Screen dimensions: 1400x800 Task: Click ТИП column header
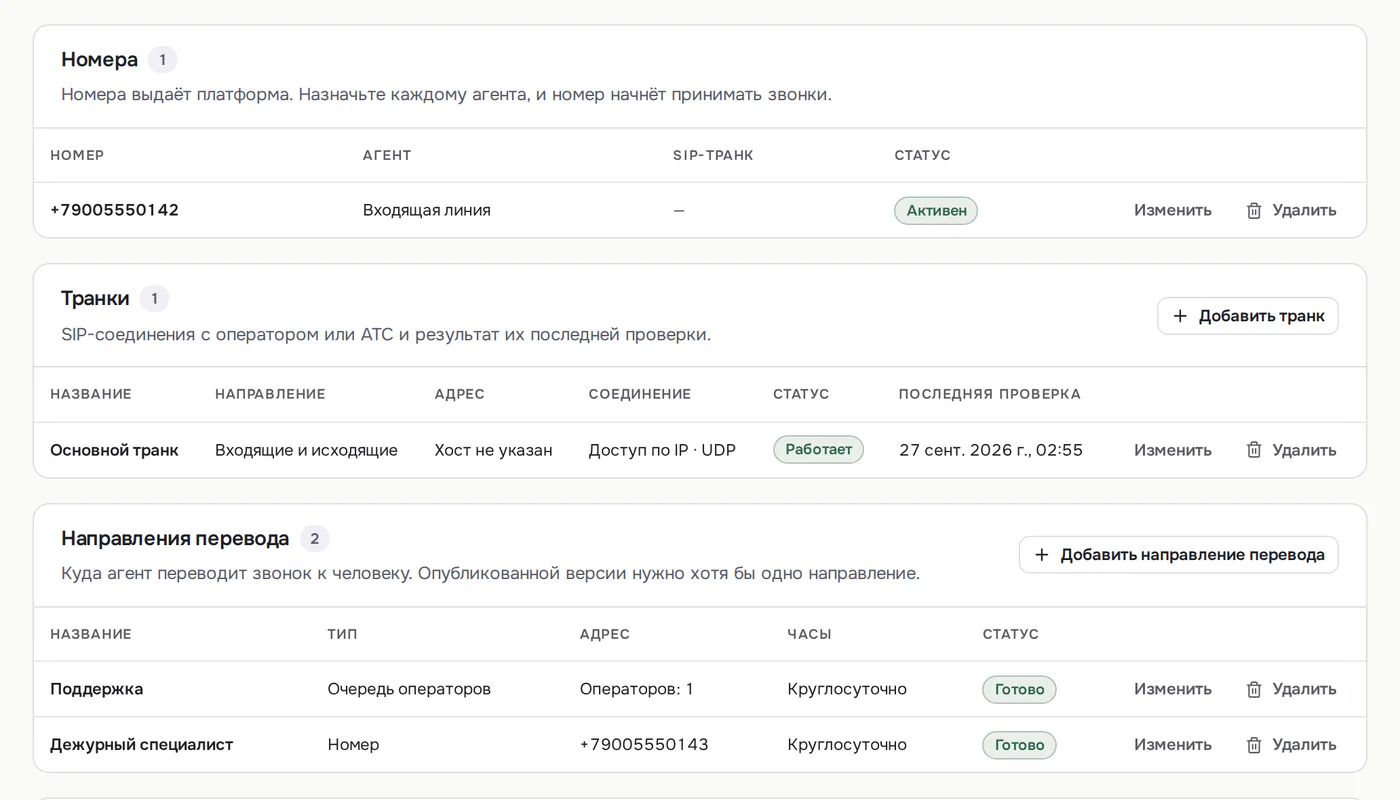click(342, 634)
